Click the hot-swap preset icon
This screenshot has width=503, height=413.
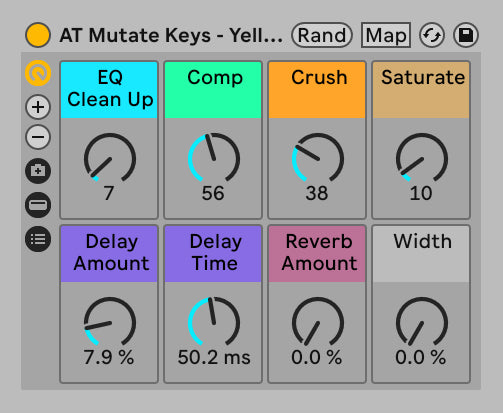pos(432,35)
